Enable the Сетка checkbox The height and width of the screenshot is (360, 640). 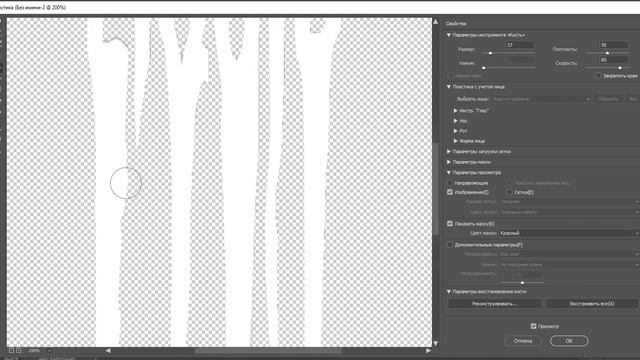(x=509, y=192)
